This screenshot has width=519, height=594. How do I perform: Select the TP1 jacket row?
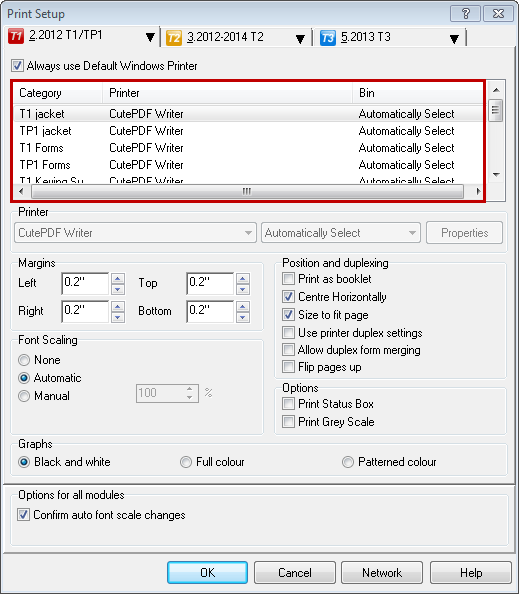tap(249, 131)
